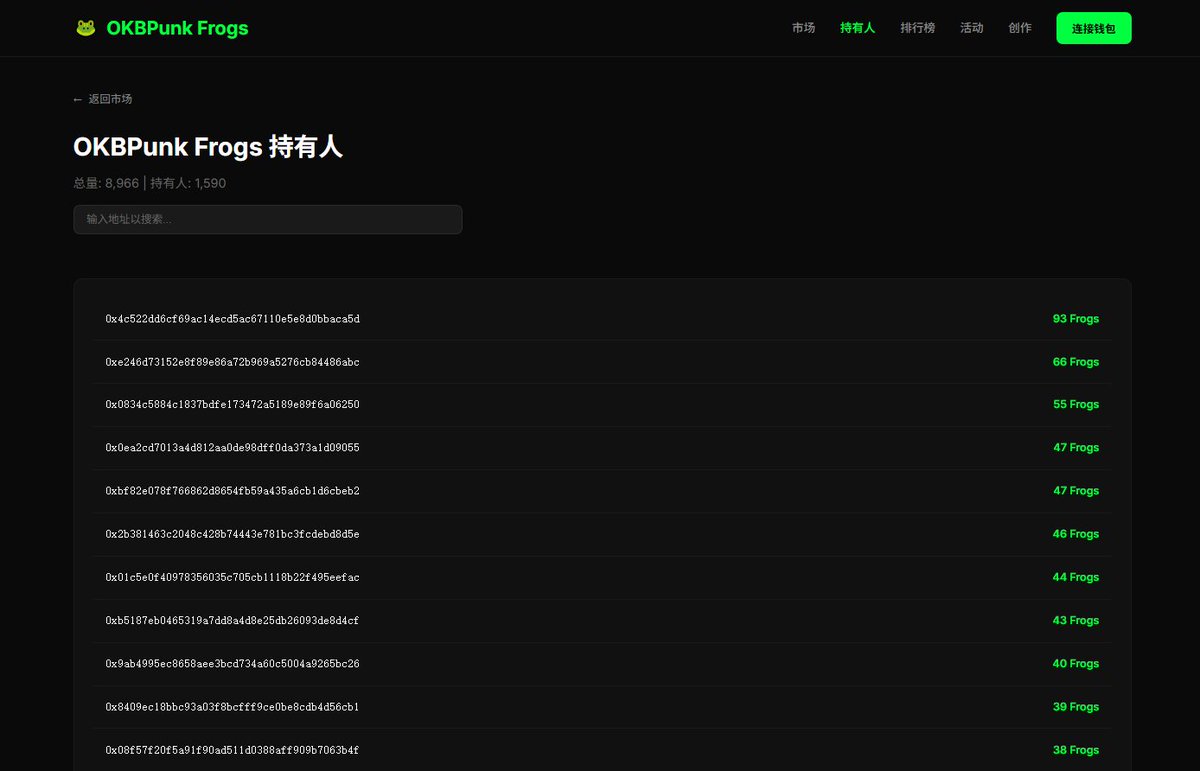Select address 0x0834c5884c1837bdfe173472a5189e89f6a06250
This screenshot has height=771, width=1200.
click(x=232, y=405)
